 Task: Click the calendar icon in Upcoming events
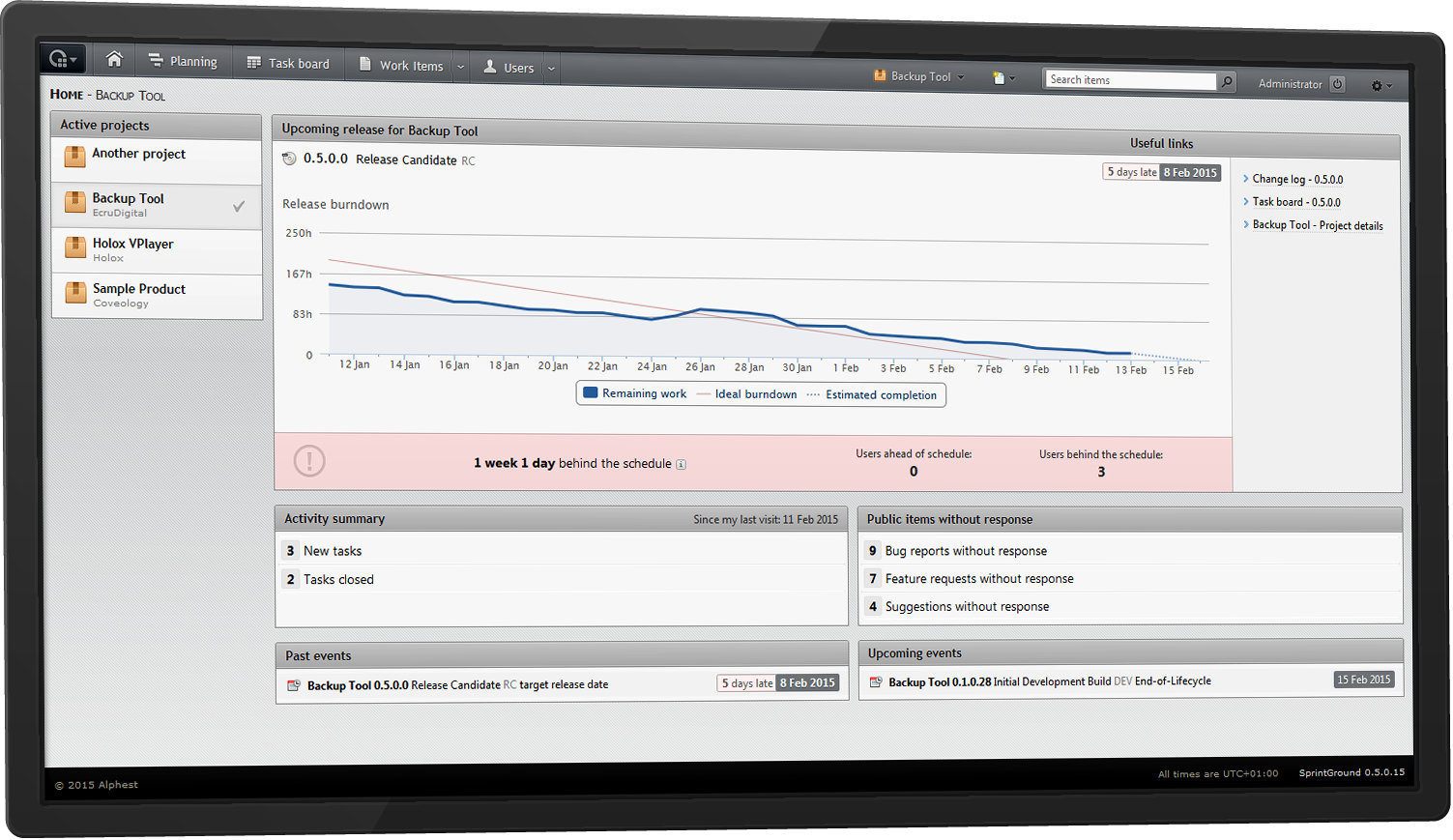tap(876, 682)
